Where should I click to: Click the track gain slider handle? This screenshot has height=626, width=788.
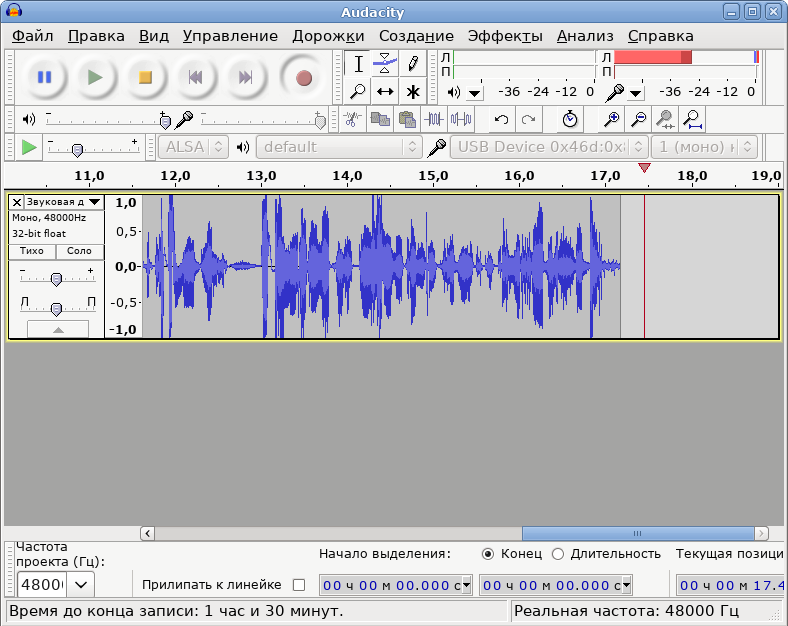56,279
